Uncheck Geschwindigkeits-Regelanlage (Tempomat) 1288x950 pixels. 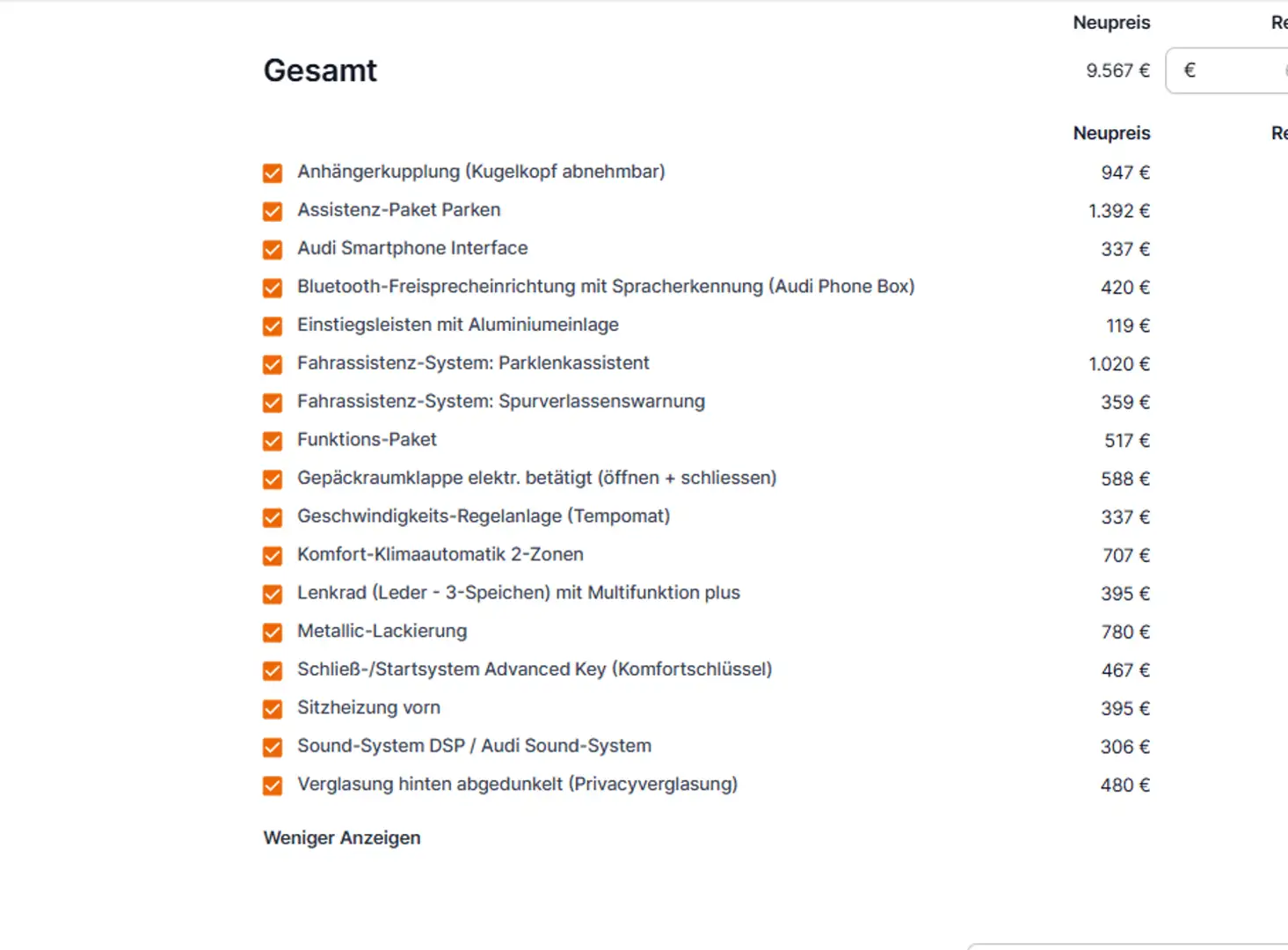coord(273,517)
